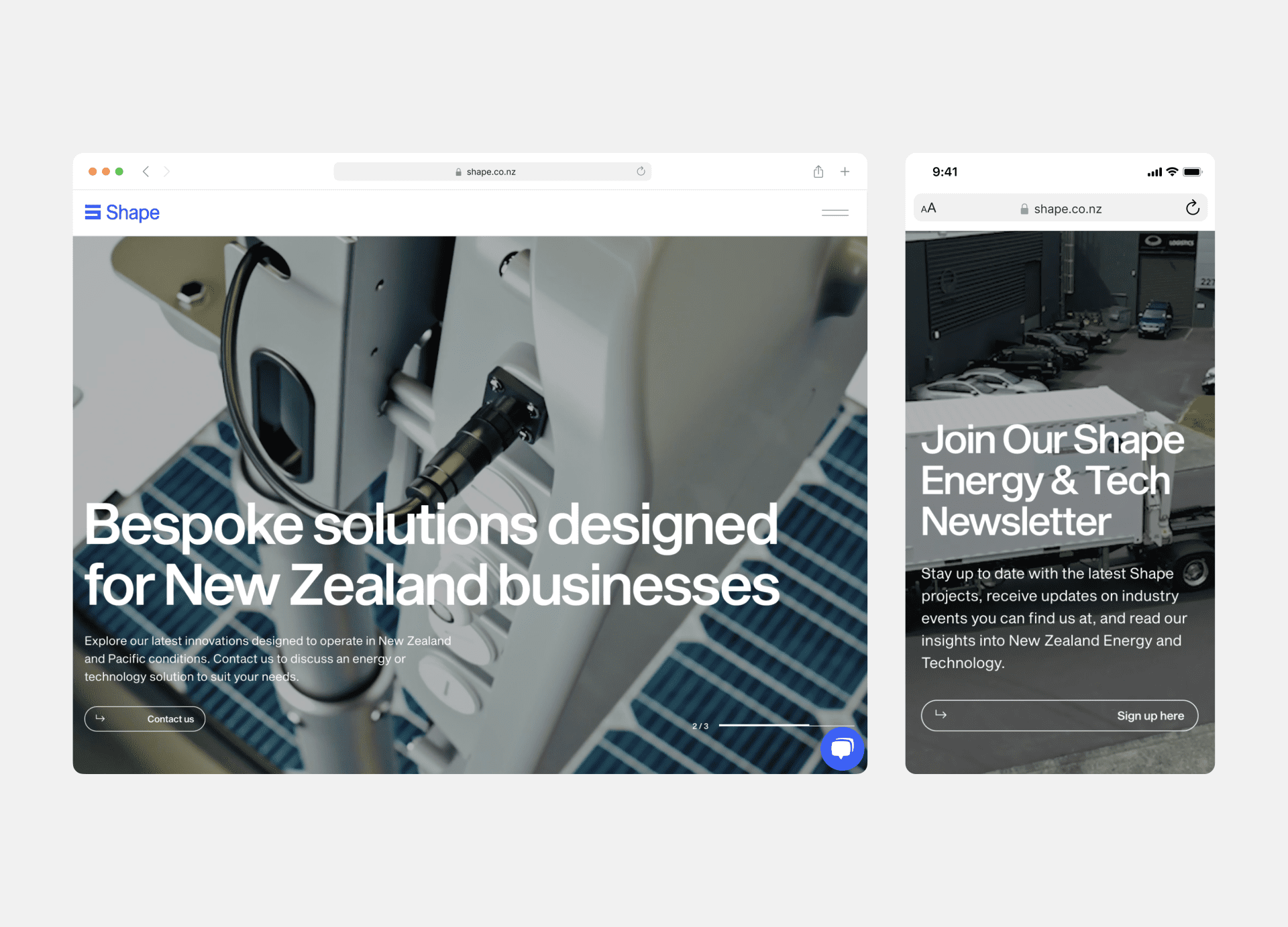The image size is (1288, 927).
Task: Click the 2 / 3 slide counter
Action: [x=700, y=726]
